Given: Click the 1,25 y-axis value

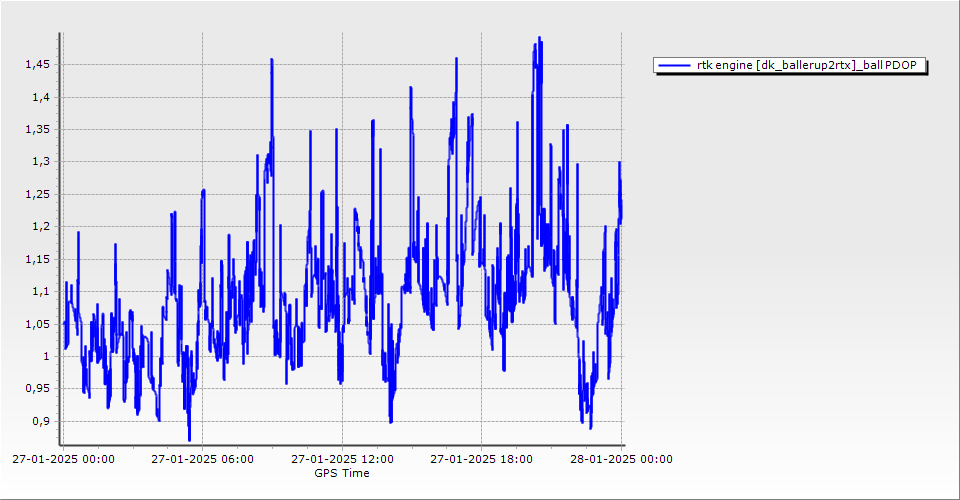Looking at the screenshot, I should [37, 195].
